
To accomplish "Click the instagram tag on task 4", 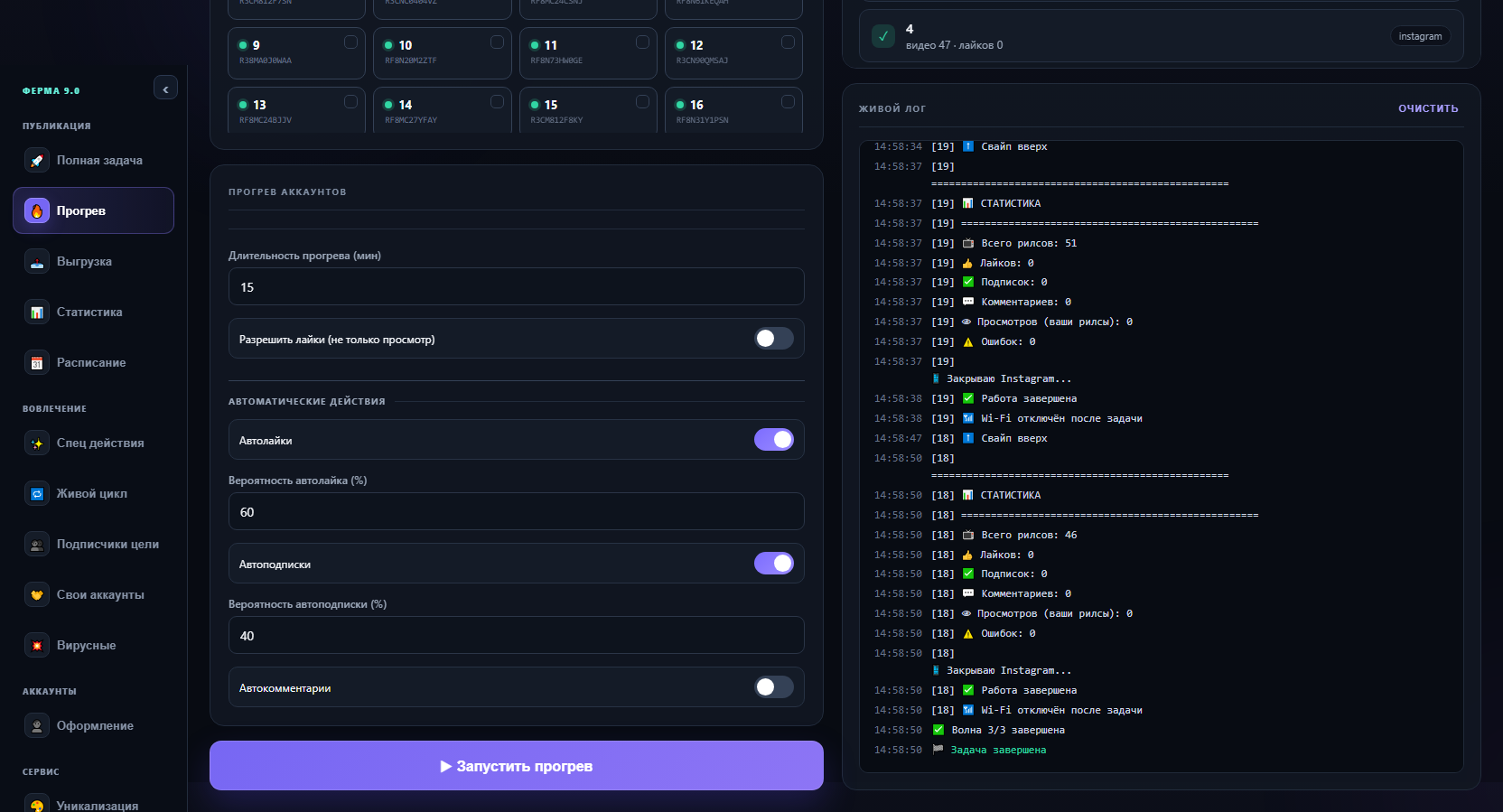I will tap(1420, 36).
